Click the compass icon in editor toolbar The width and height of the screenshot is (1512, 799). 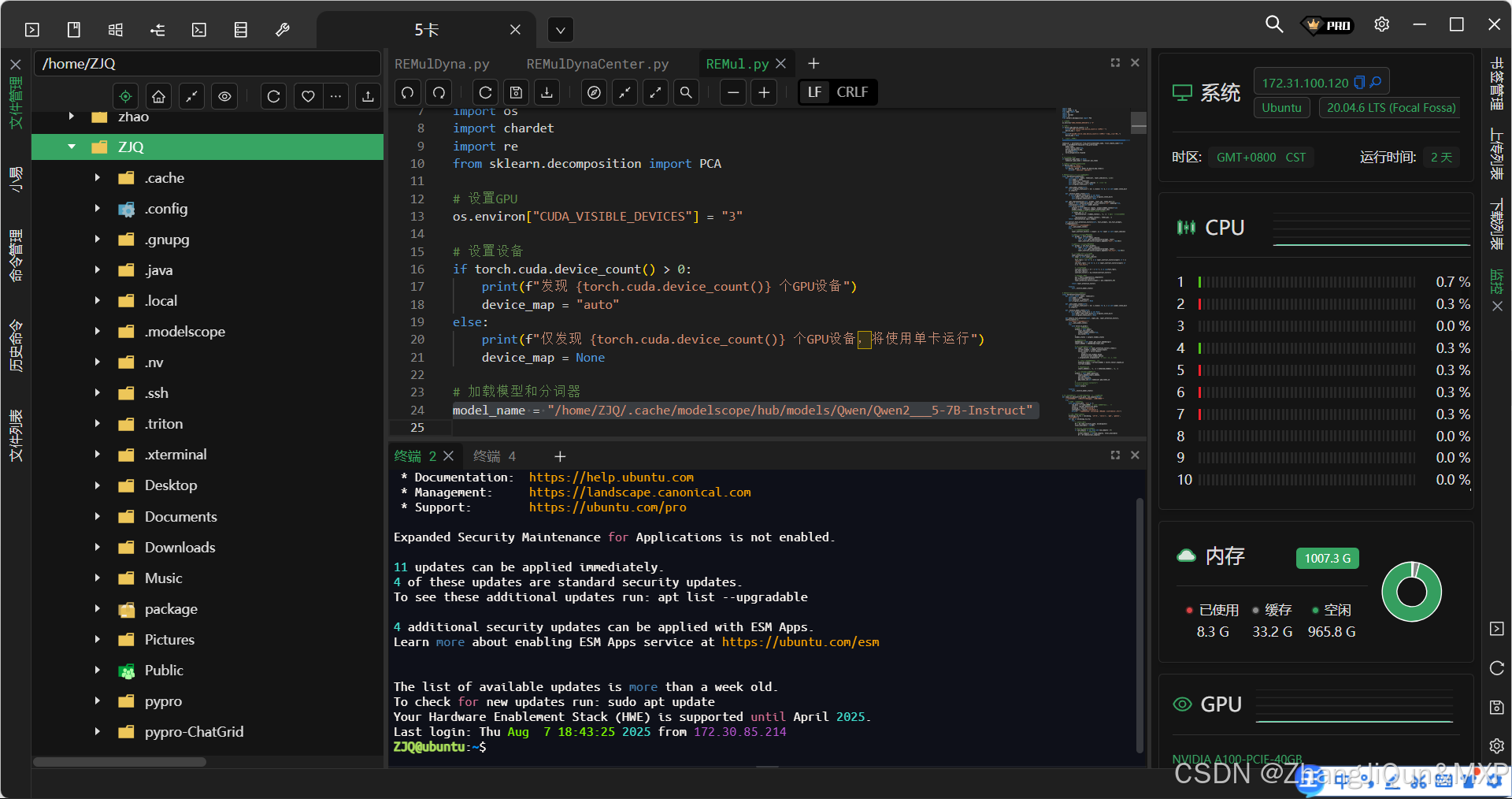point(595,92)
